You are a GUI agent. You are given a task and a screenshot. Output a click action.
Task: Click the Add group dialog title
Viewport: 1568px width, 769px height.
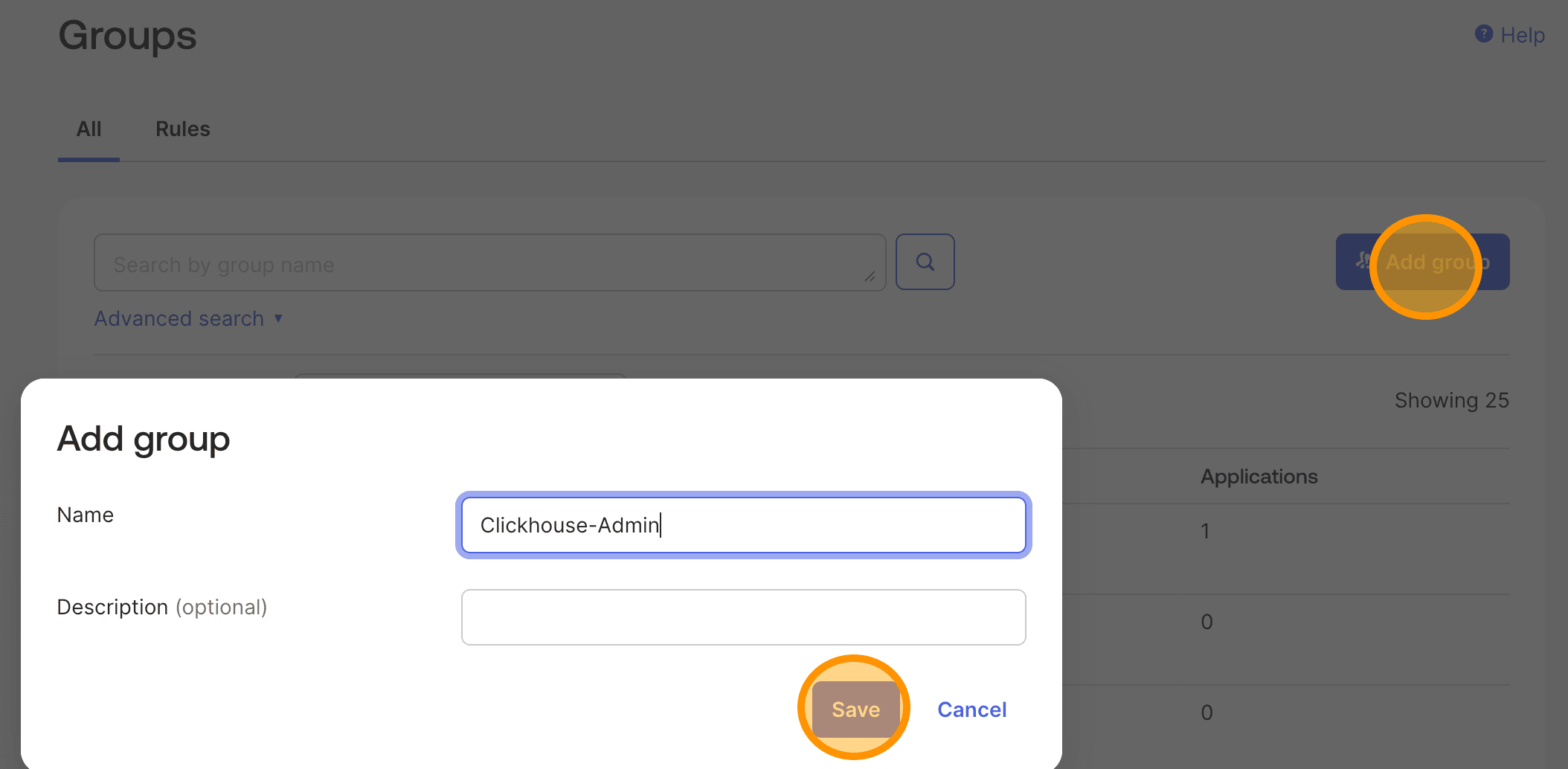(x=144, y=439)
